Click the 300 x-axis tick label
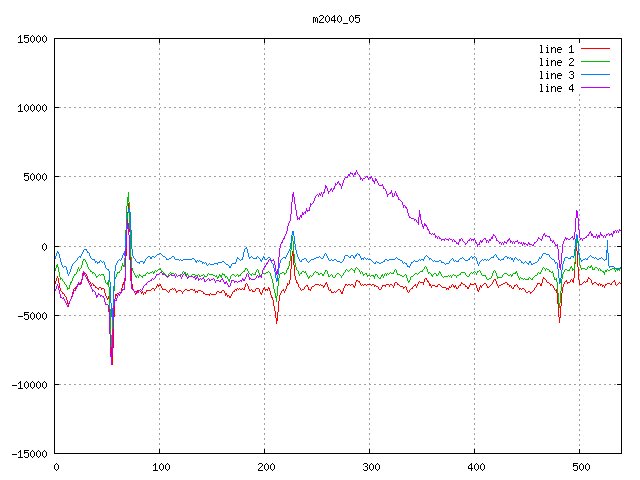This screenshot has width=640, height=480. point(370,467)
